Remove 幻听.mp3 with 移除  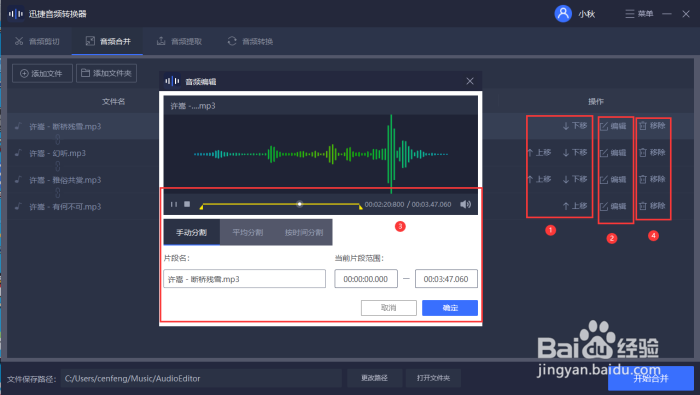[x=652, y=153]
